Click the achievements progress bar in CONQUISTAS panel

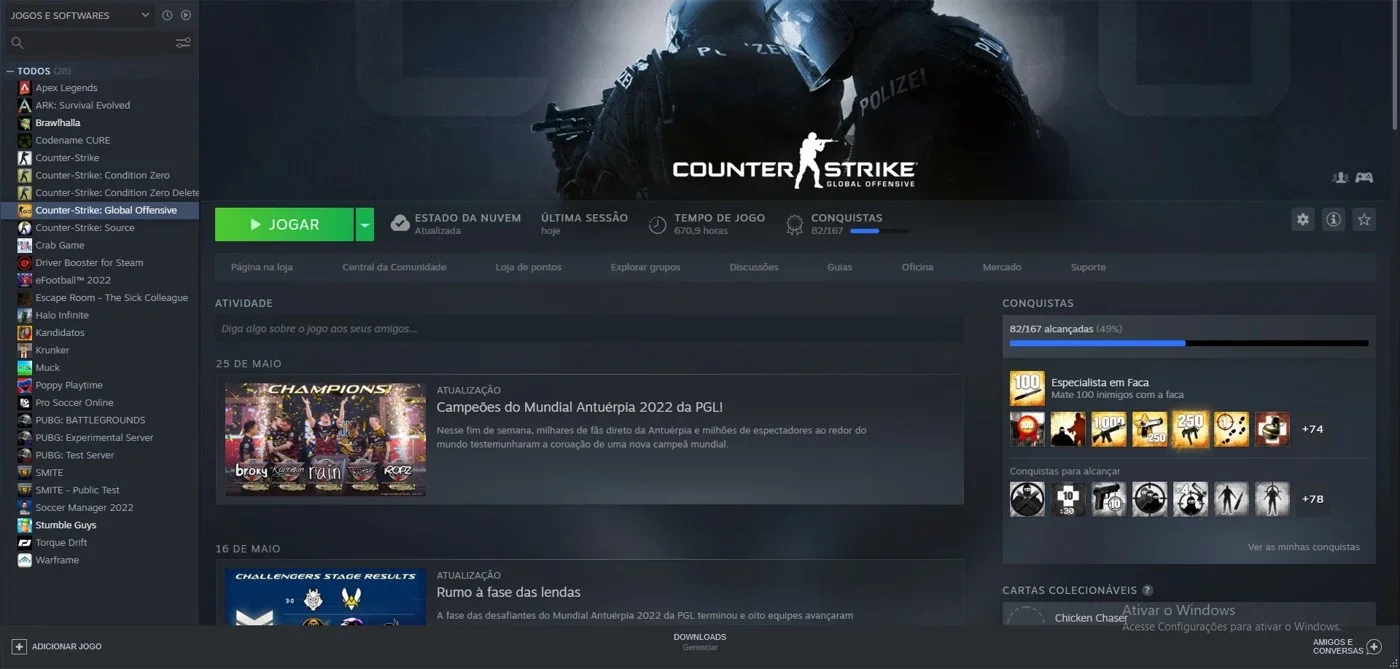[1189, 343]
